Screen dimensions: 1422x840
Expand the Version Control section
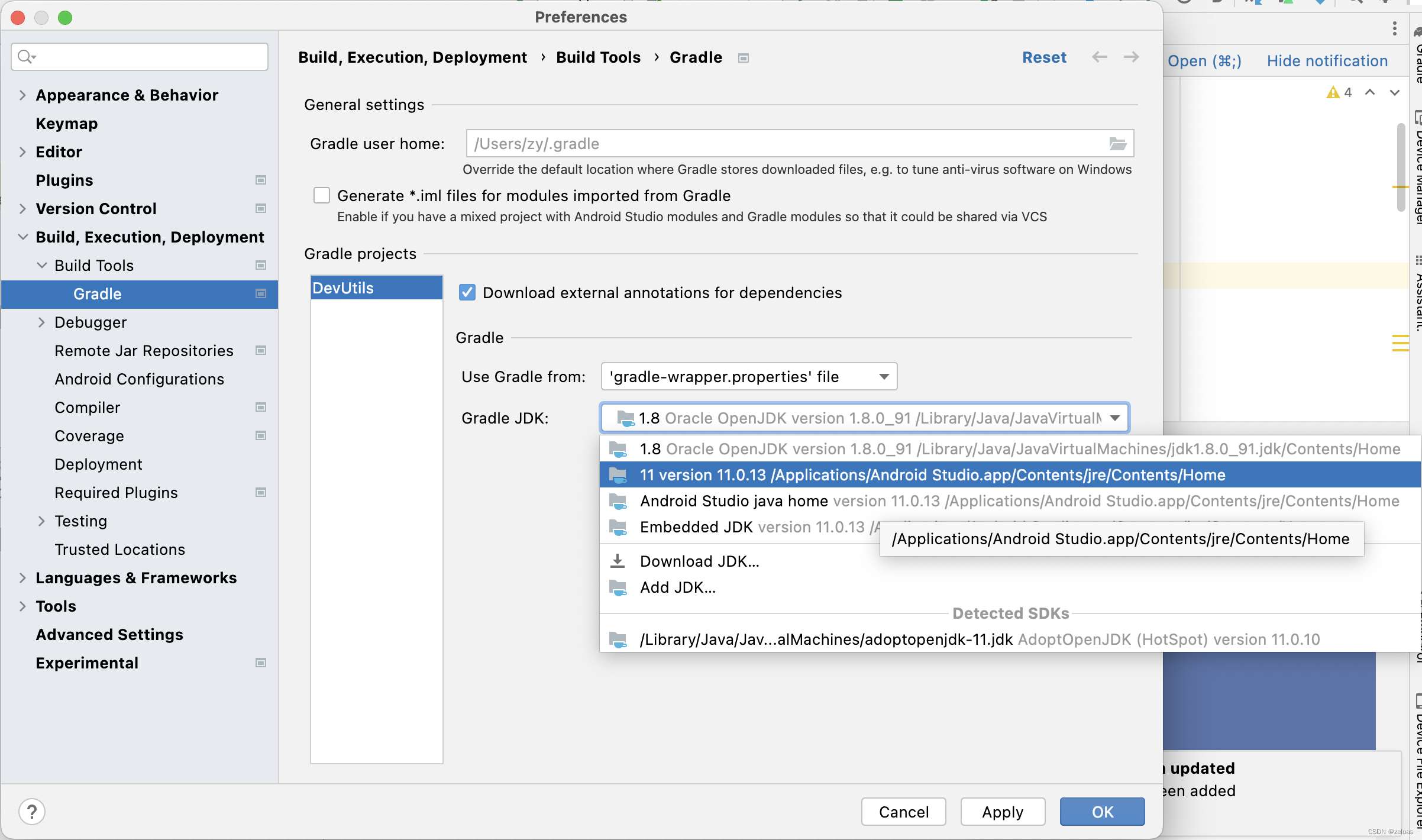click(22, 208)
